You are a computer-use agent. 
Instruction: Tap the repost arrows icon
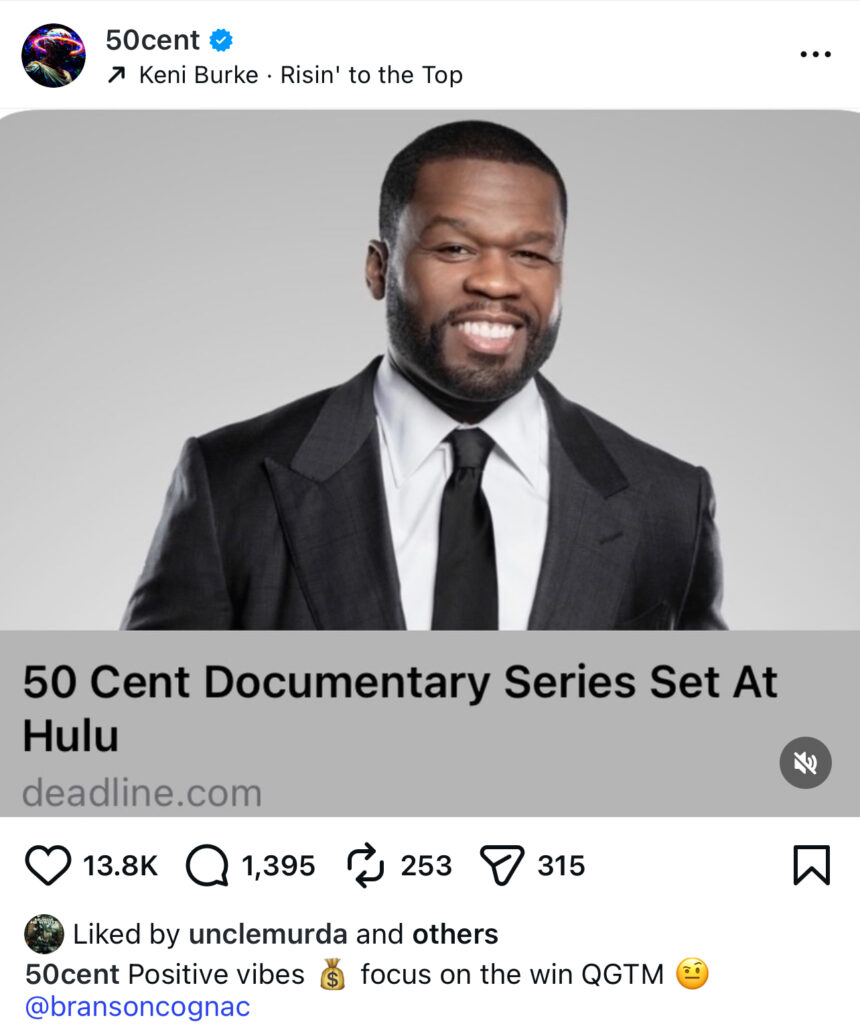[365, 865]
